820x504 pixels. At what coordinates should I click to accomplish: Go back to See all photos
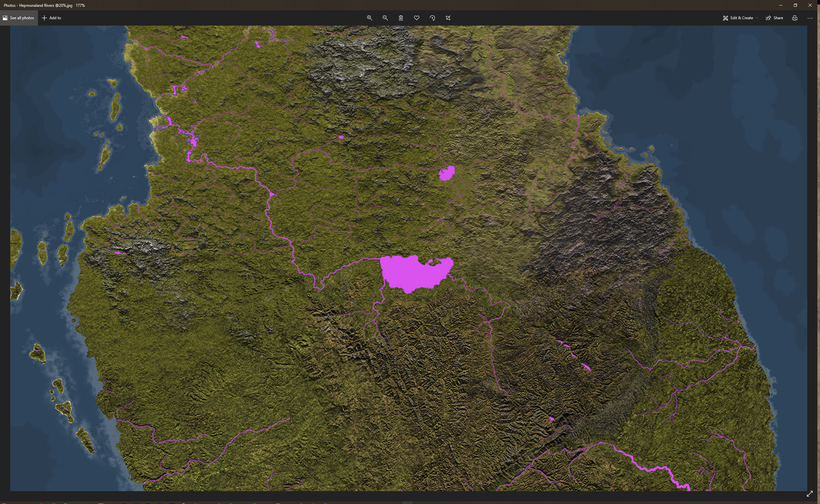(x=18, y=18)
